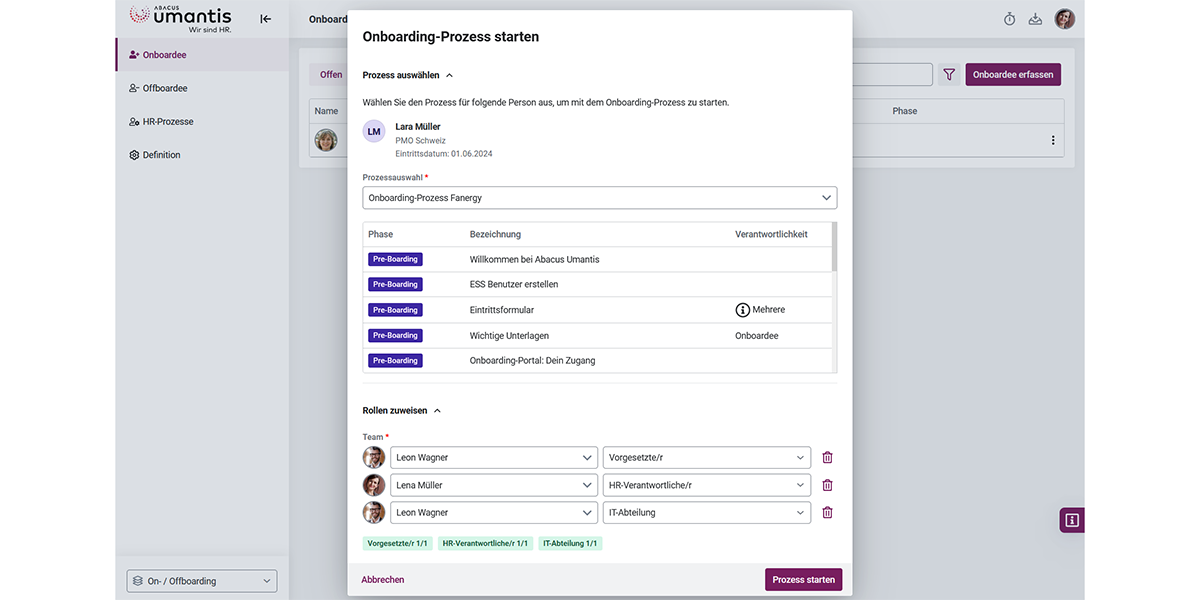The width and height of the screenshot is (1200, 600).
Task: Click the download inbox icon
Action: [x=1035, y=19]
